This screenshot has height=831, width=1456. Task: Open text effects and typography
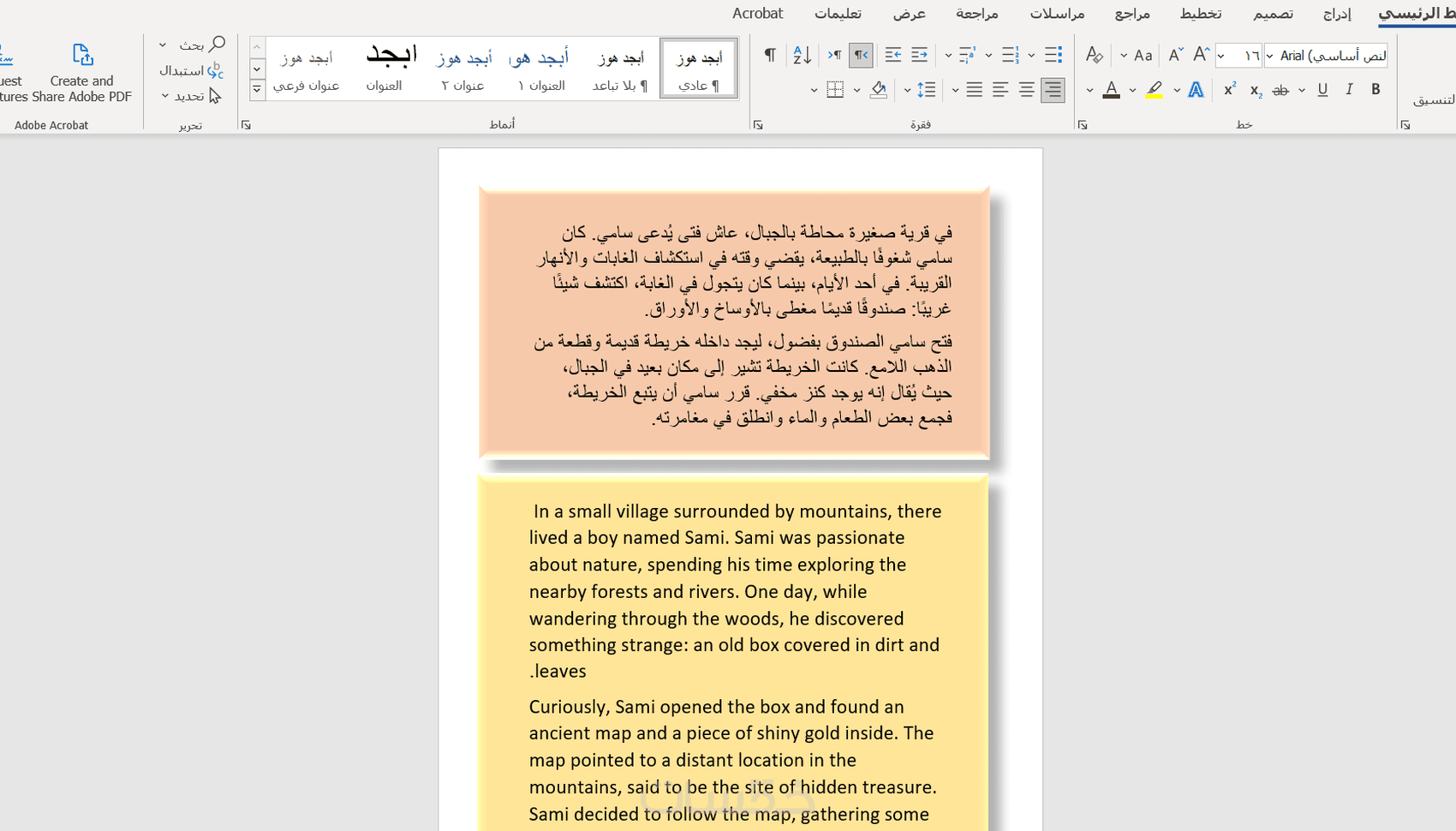(1196, 89)
